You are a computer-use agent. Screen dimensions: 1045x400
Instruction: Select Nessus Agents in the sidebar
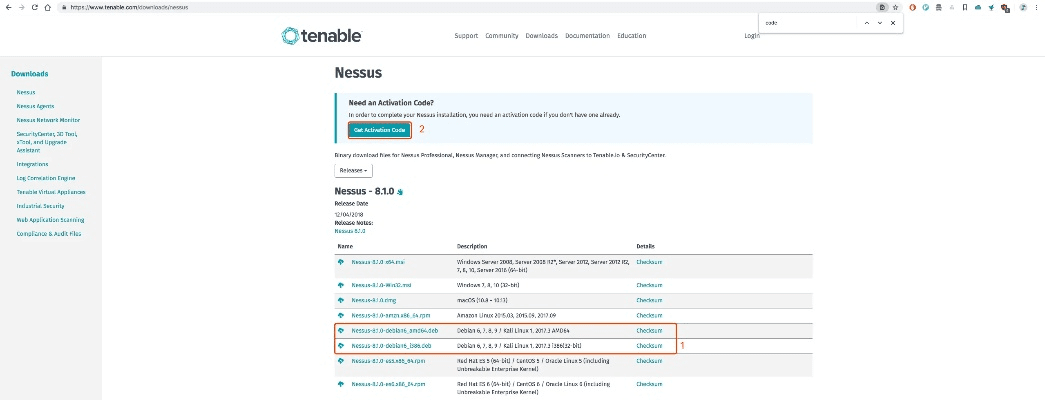click(x=34, y=105)
